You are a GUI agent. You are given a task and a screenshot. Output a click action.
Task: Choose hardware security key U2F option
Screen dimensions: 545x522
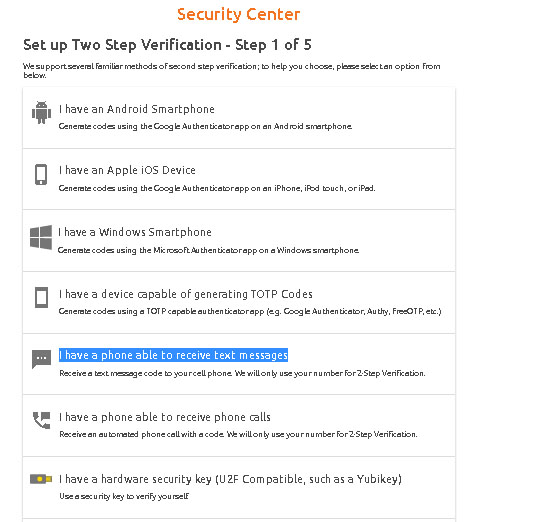239,488
